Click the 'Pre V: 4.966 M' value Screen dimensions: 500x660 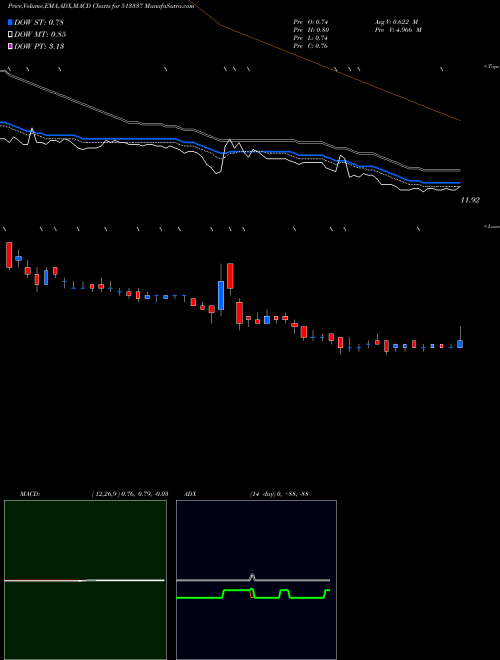click(398, 30)
